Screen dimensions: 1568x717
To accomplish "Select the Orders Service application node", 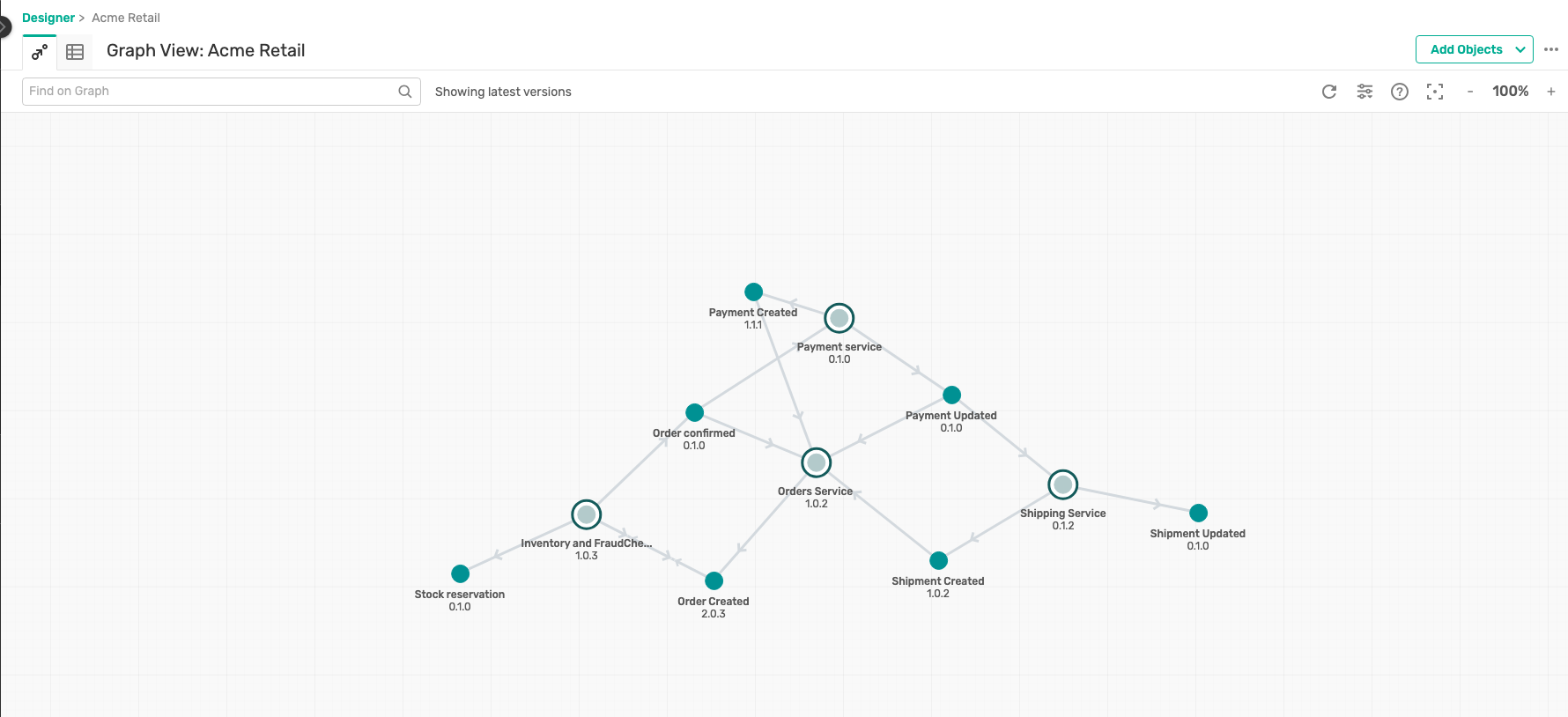I will coord(817,462).
